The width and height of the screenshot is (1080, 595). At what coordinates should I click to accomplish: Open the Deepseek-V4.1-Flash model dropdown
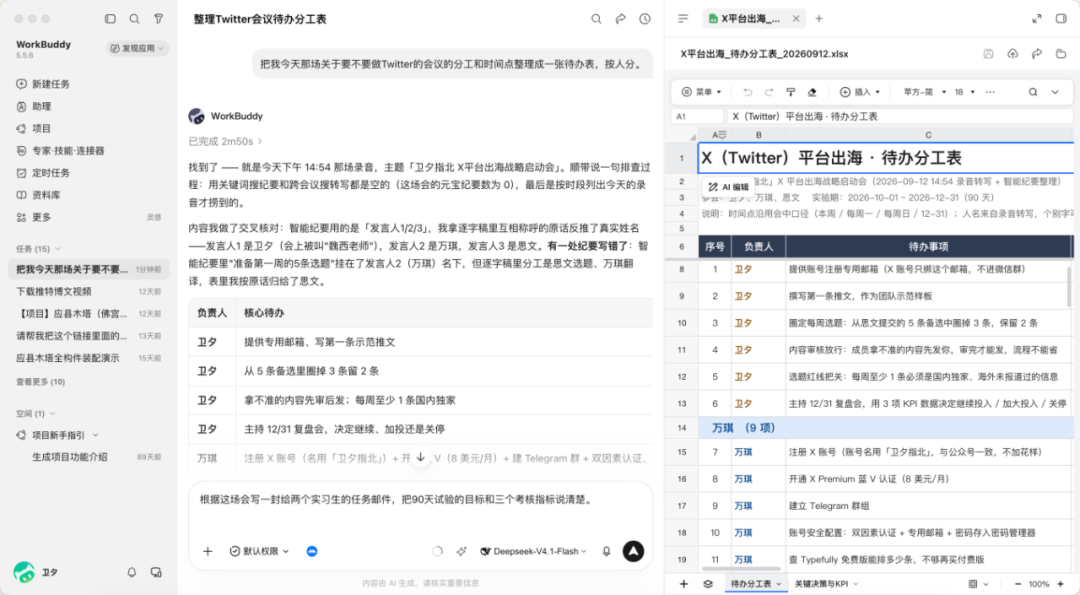pos(534,551)
